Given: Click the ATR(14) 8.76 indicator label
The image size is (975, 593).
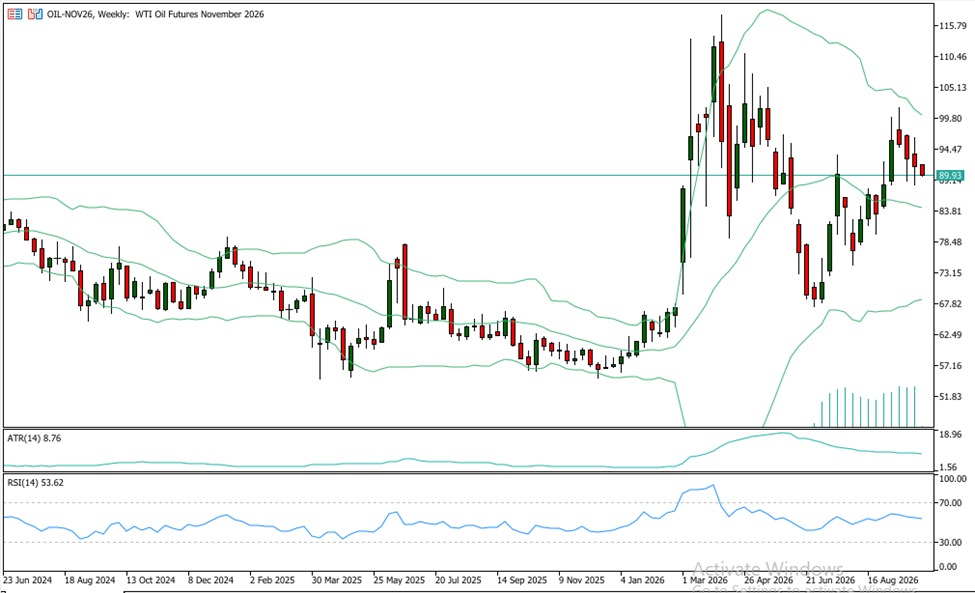Looking at the screenshot, I should (34, 438).
